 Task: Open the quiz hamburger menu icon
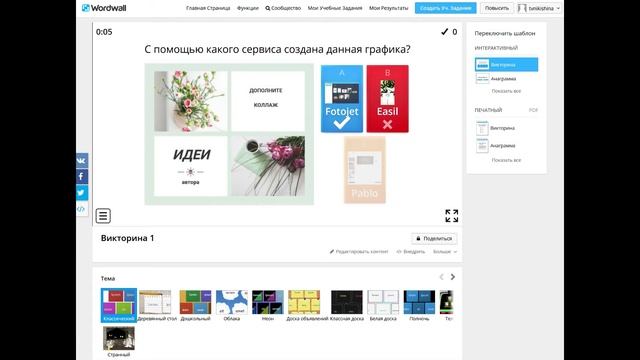(x=103, y=216)
